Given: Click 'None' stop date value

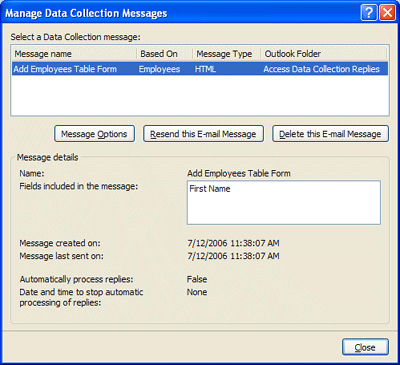Looking at the screenshot, I should click(197, 292).
